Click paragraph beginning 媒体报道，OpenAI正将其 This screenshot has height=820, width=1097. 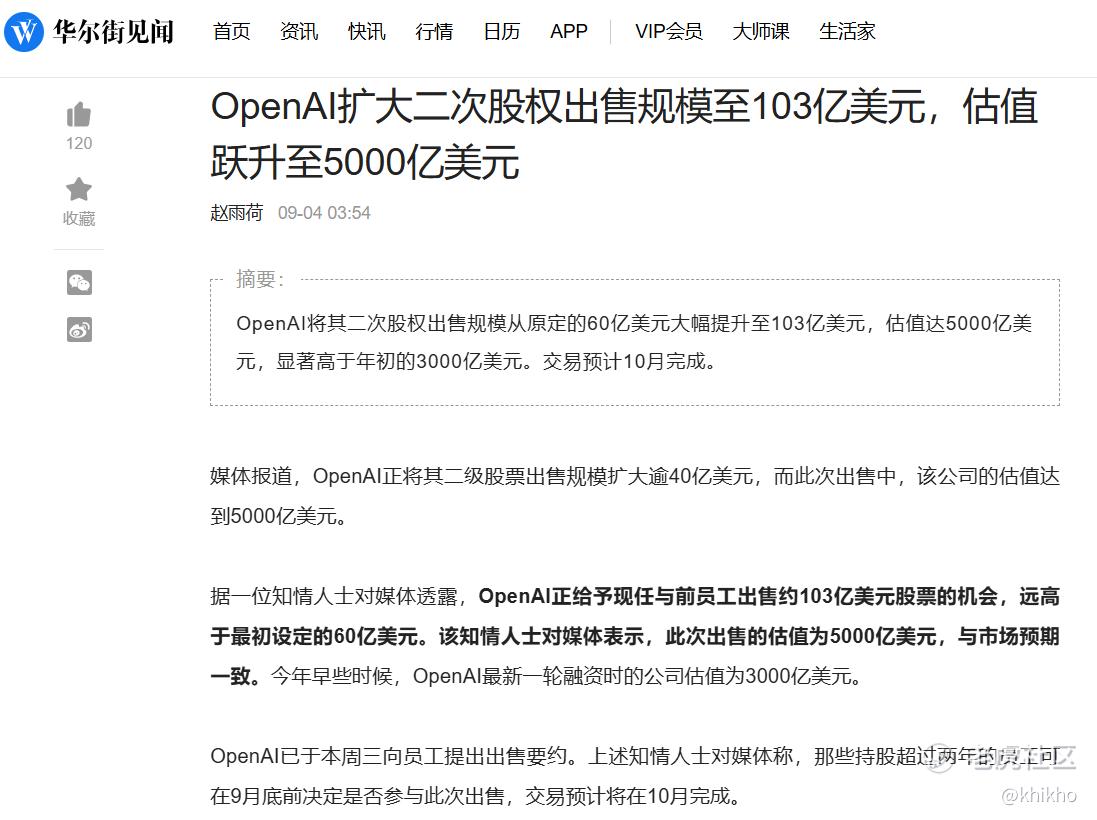tap(635, 496)
